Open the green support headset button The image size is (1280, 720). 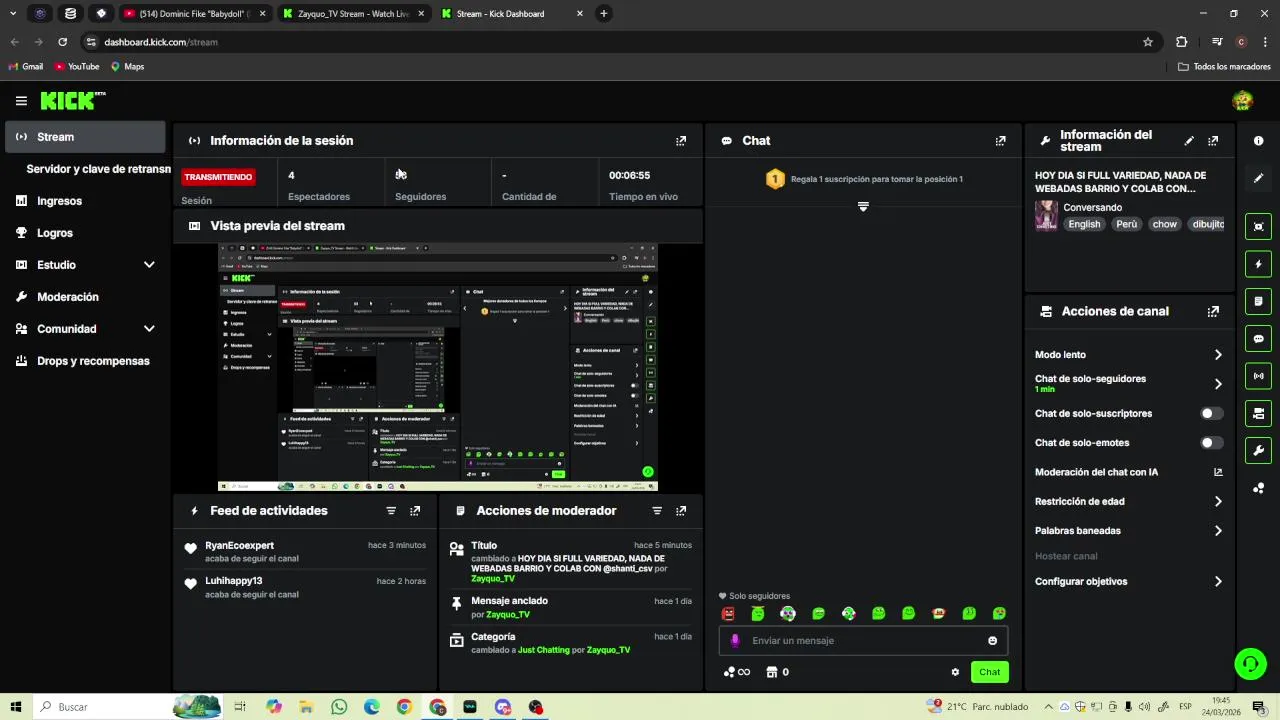tap(1249, 663)
